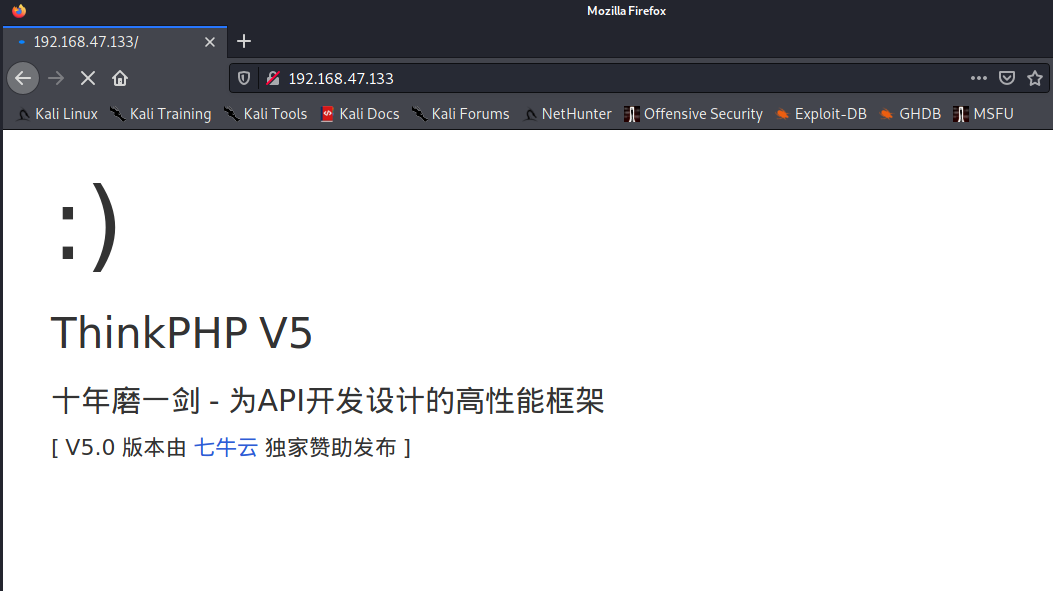Show insecure connection lock info
Screen dimensions: 1053x591
coord(273,79)
